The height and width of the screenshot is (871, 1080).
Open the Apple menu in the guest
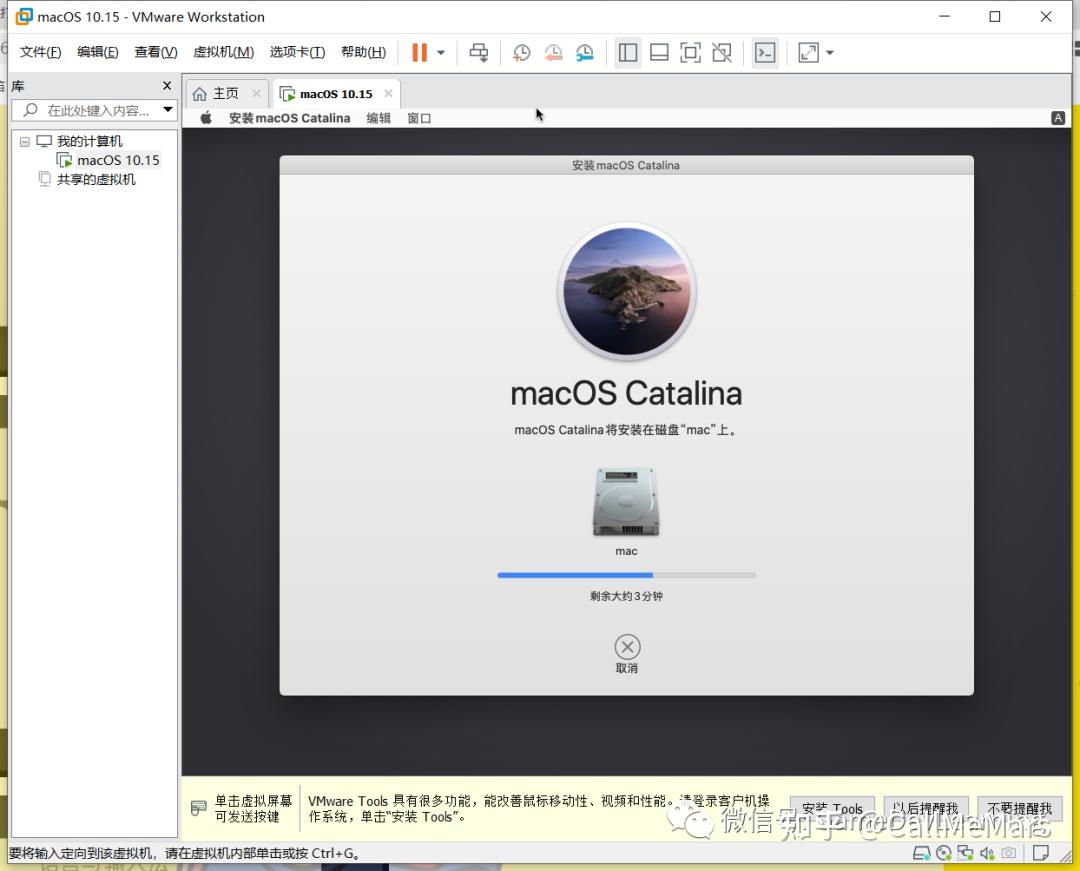pyautogui.click(x=206, y=118)
